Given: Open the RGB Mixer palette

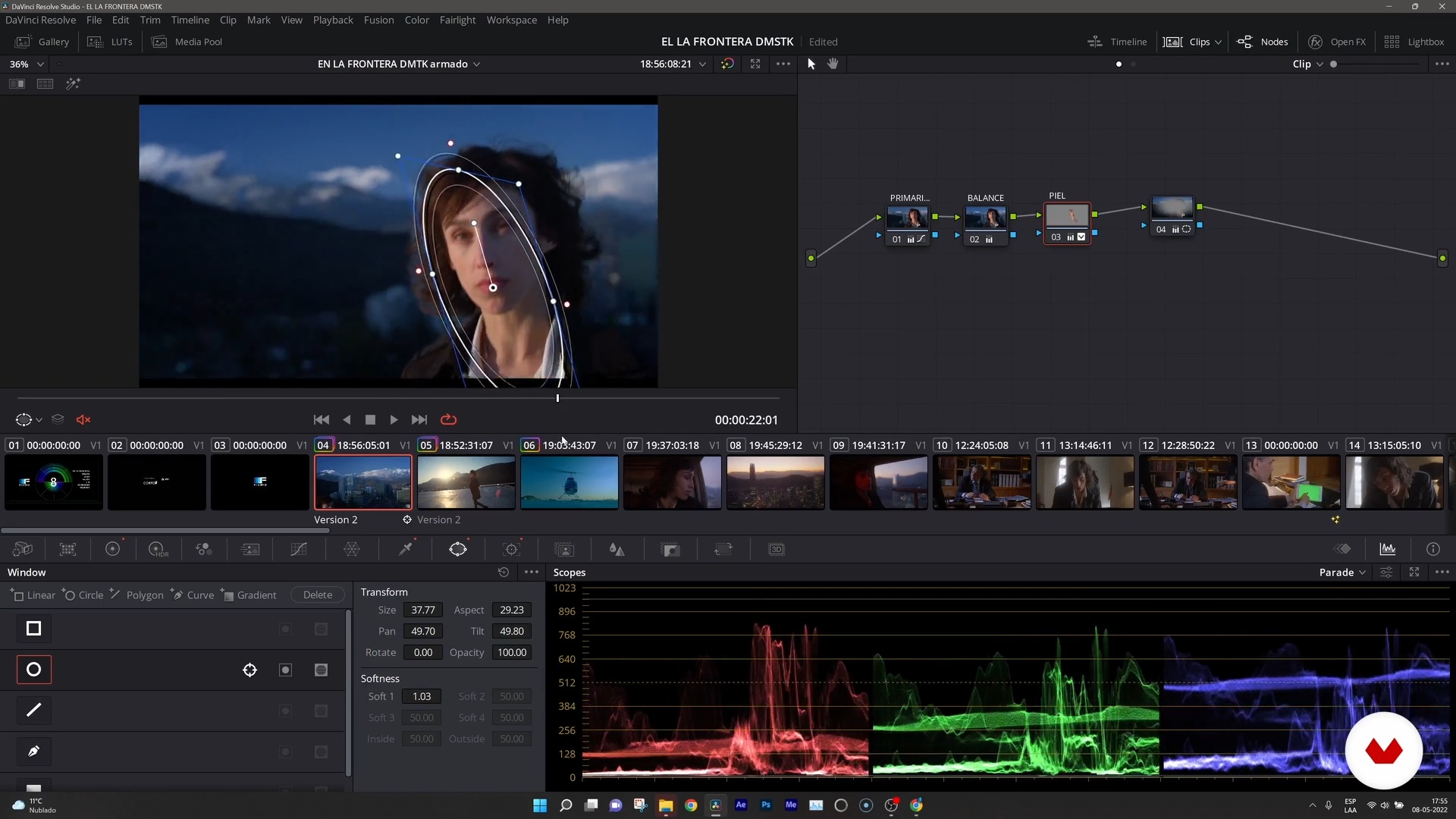Looking at the screenshot, I should [203, 549].
